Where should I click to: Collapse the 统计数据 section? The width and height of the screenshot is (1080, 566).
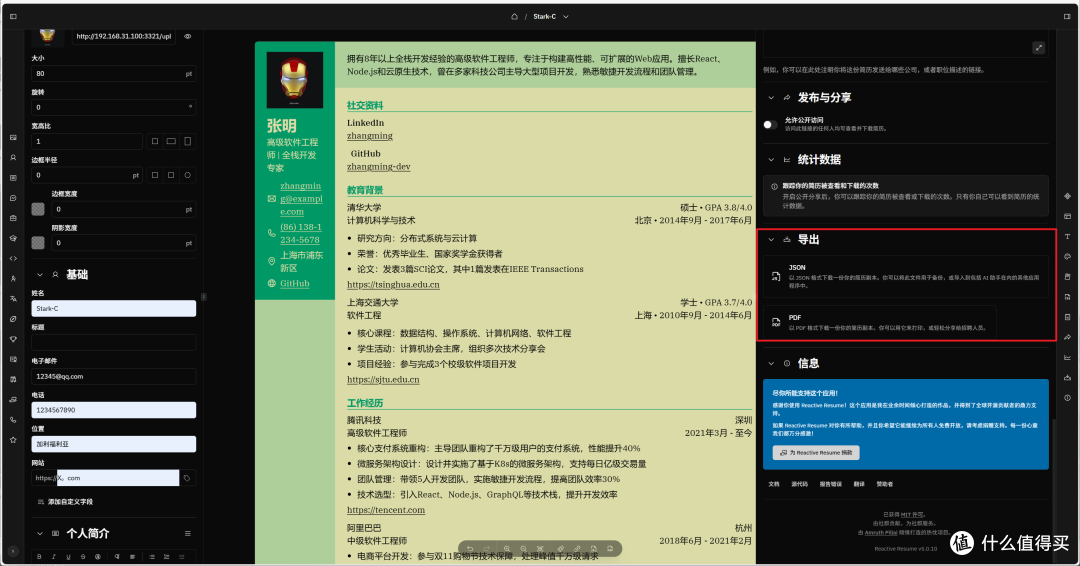pos(771,160)
